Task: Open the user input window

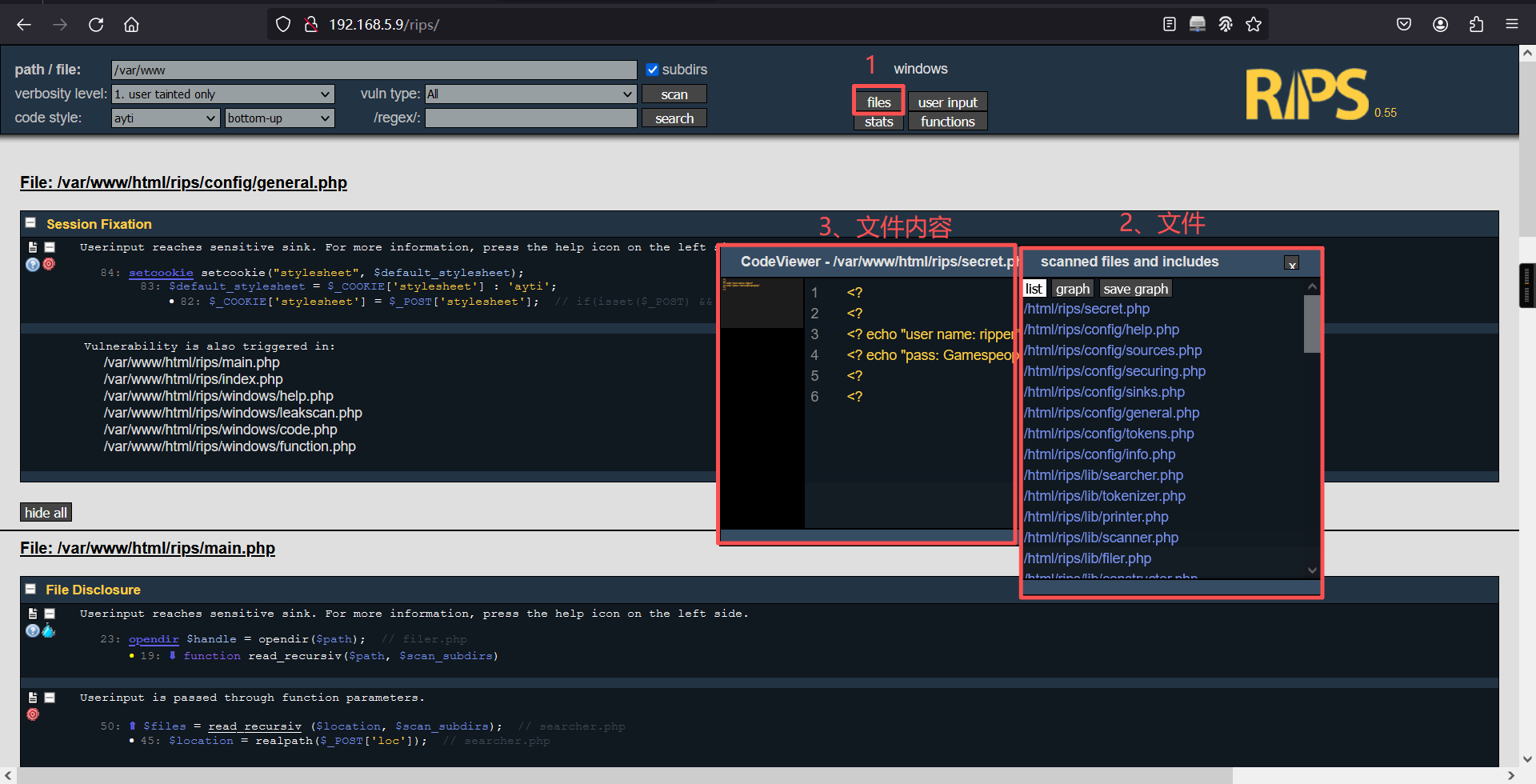Action: [947, 102]
